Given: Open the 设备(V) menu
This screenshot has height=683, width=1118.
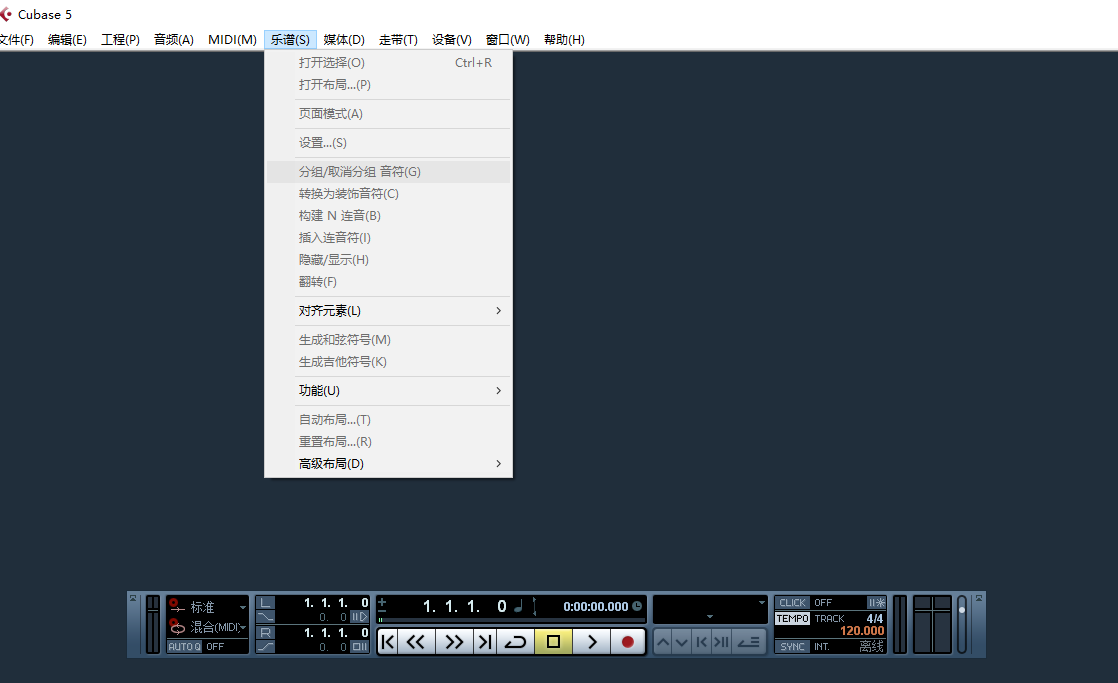Looking at the screenshot, I should click(x=451, y=40).
